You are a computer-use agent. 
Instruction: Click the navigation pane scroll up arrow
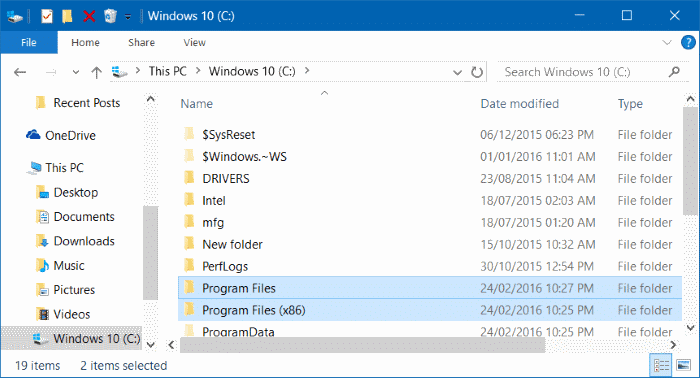[x=151, y=99]
